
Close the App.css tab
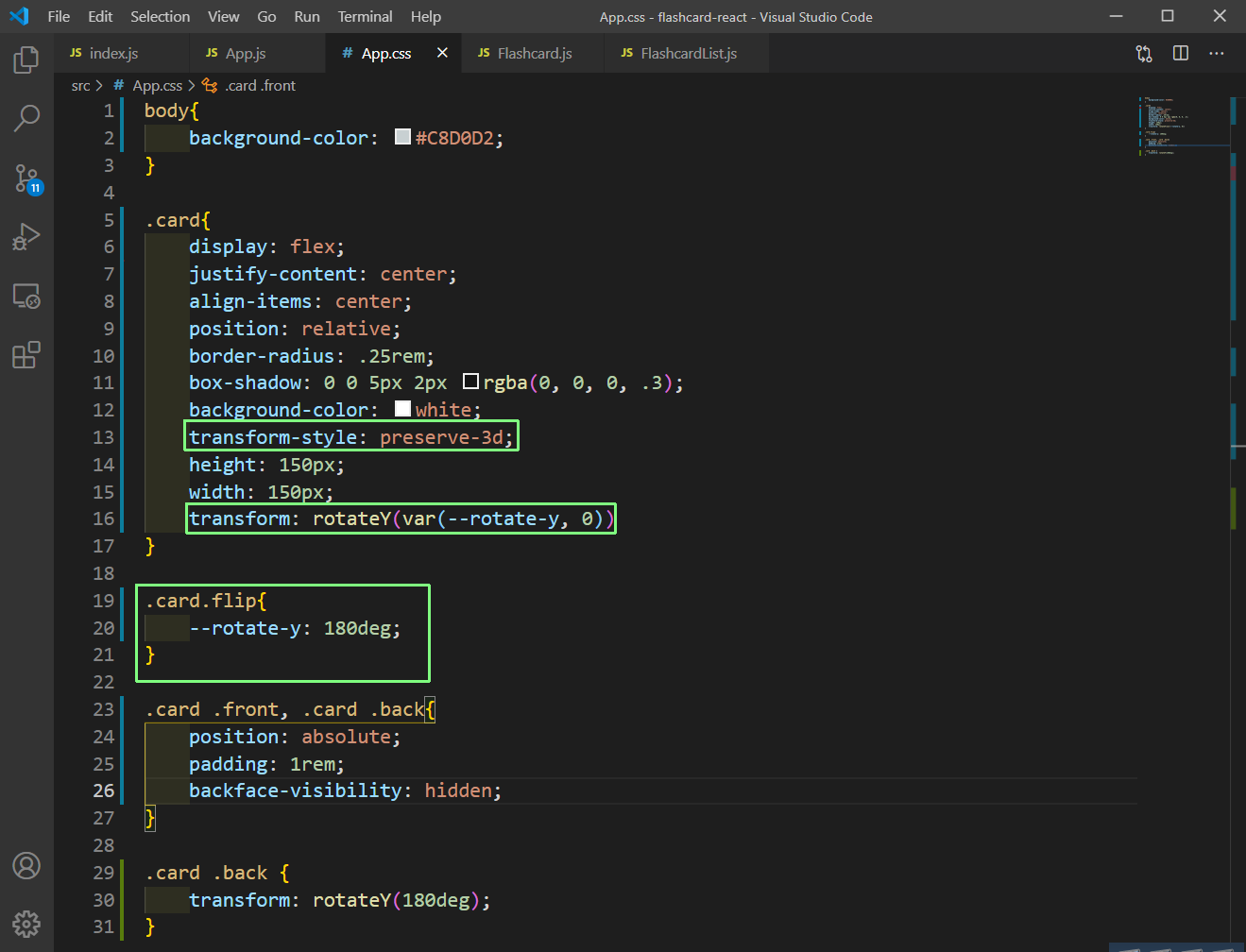click(442, 53)
